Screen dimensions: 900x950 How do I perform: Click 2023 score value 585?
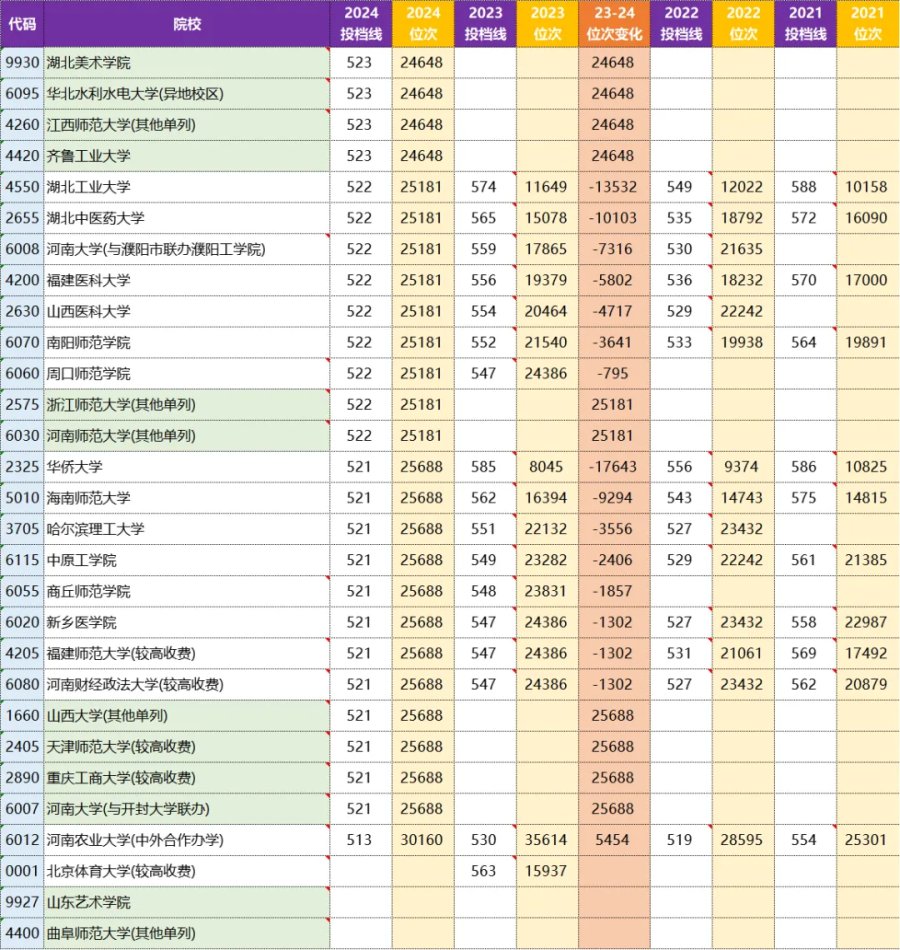[484, 467]
